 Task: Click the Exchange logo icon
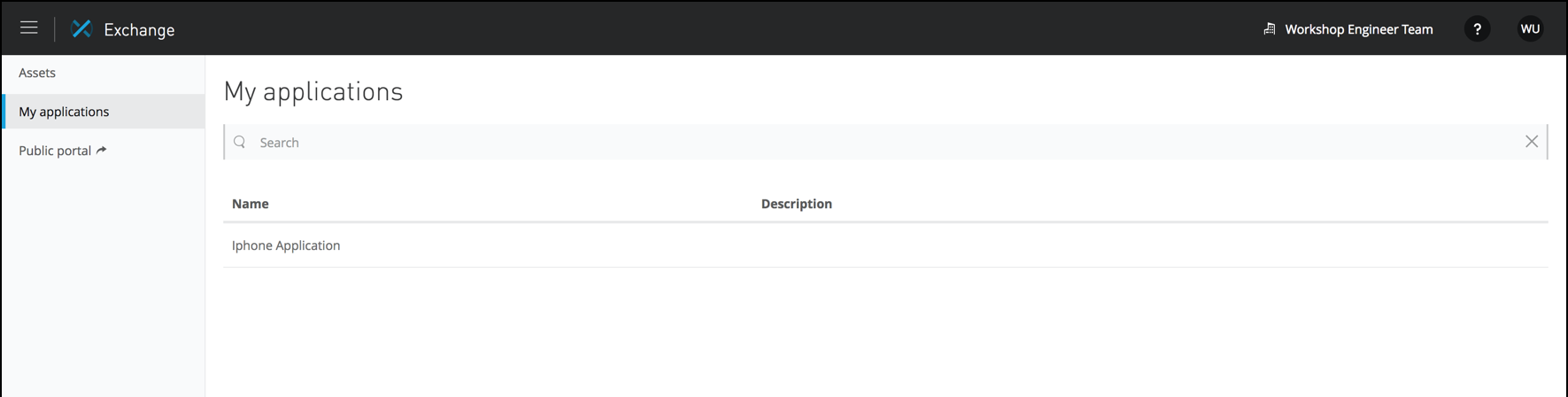click(x=81, y=28)
